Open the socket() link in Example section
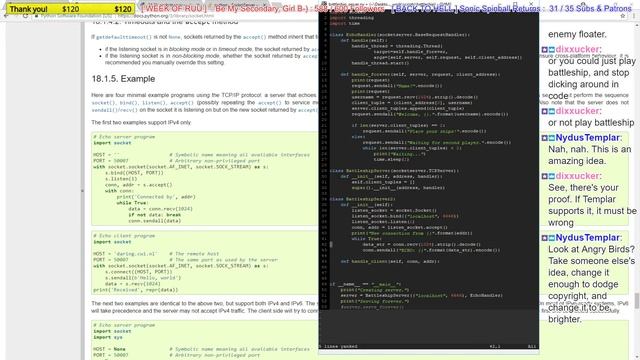The width and height of the screenshot is (640, 360). 102,103
